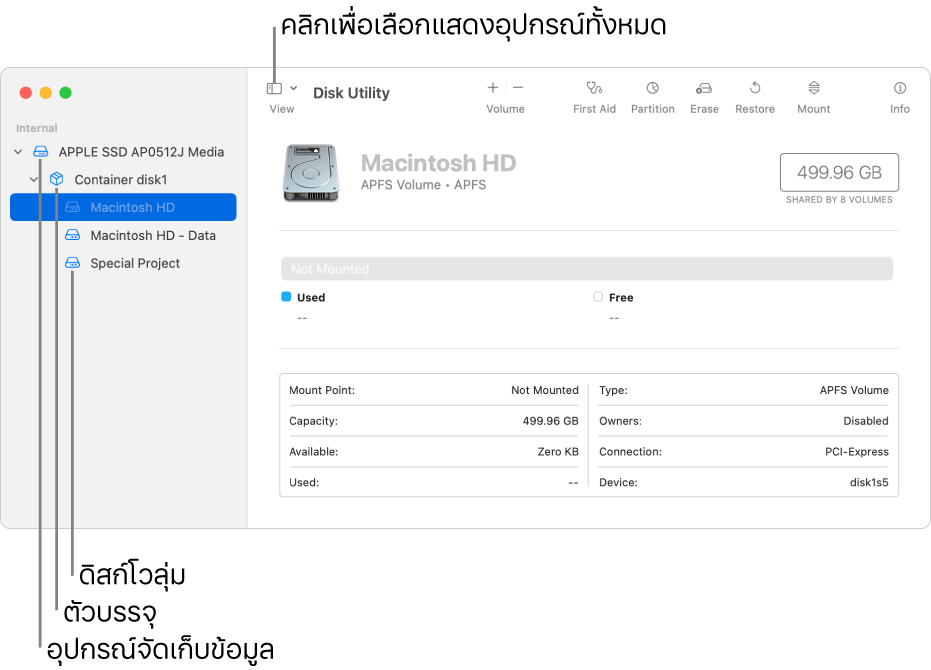Remove volume with minus icon
Image resolution: width=931 pixels, height=670 pixels.
518,88
